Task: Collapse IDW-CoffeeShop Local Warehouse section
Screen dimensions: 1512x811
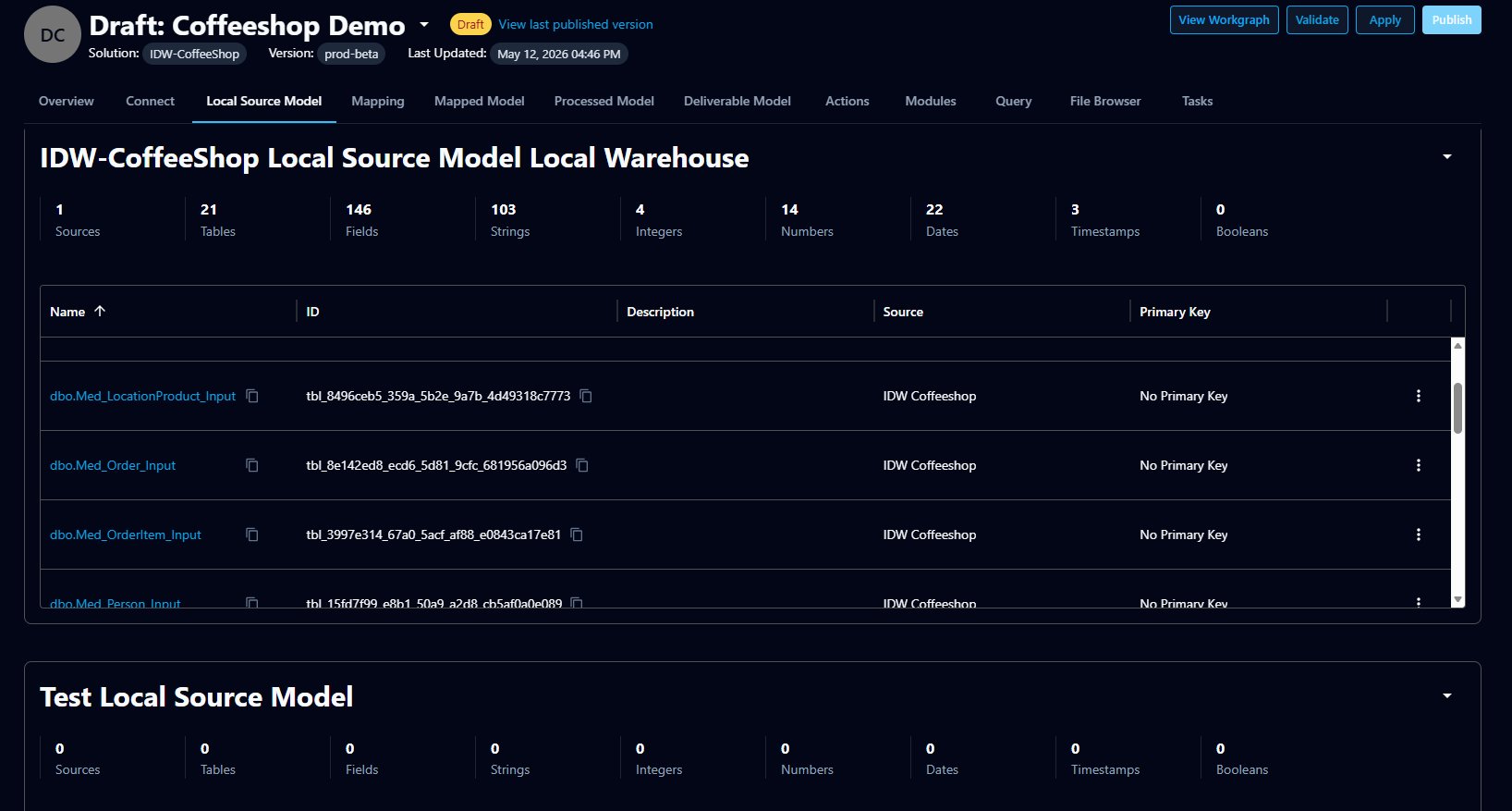Action: [1447, 157]
